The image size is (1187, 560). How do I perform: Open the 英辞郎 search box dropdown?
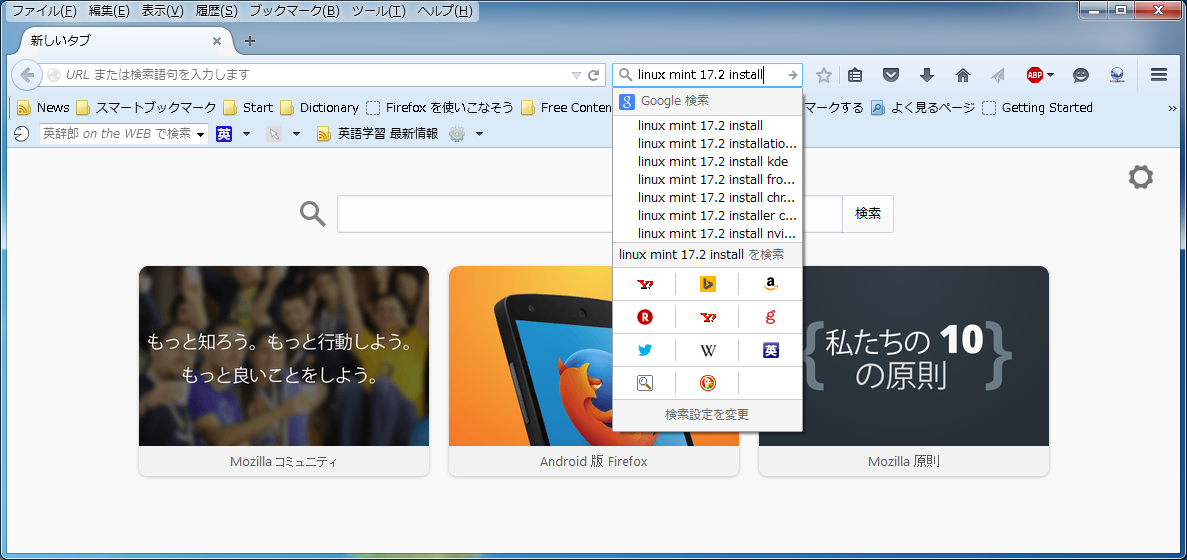coord(201,135)
